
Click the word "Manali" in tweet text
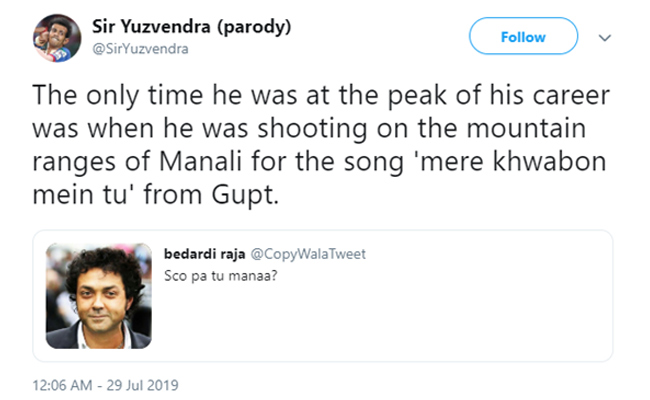pos(201,161)
